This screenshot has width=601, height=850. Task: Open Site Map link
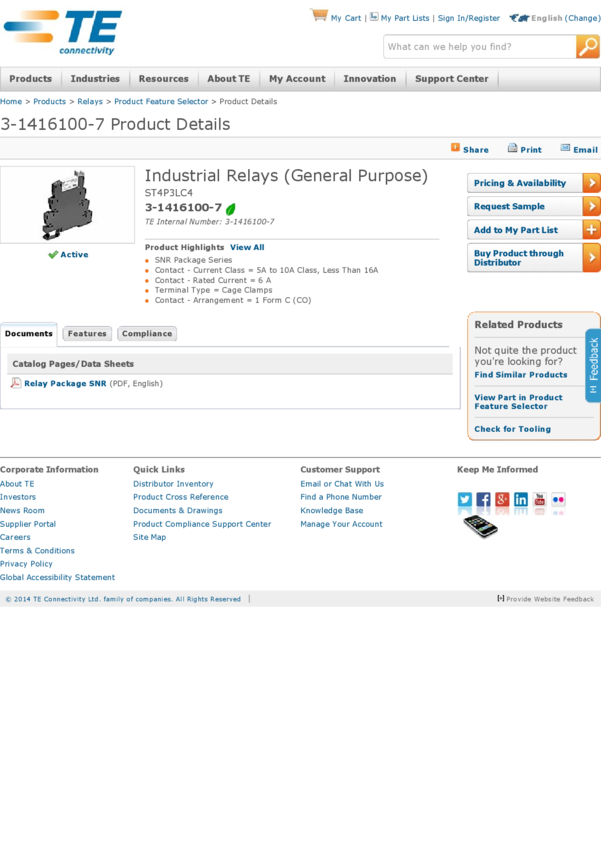(150, 537)
